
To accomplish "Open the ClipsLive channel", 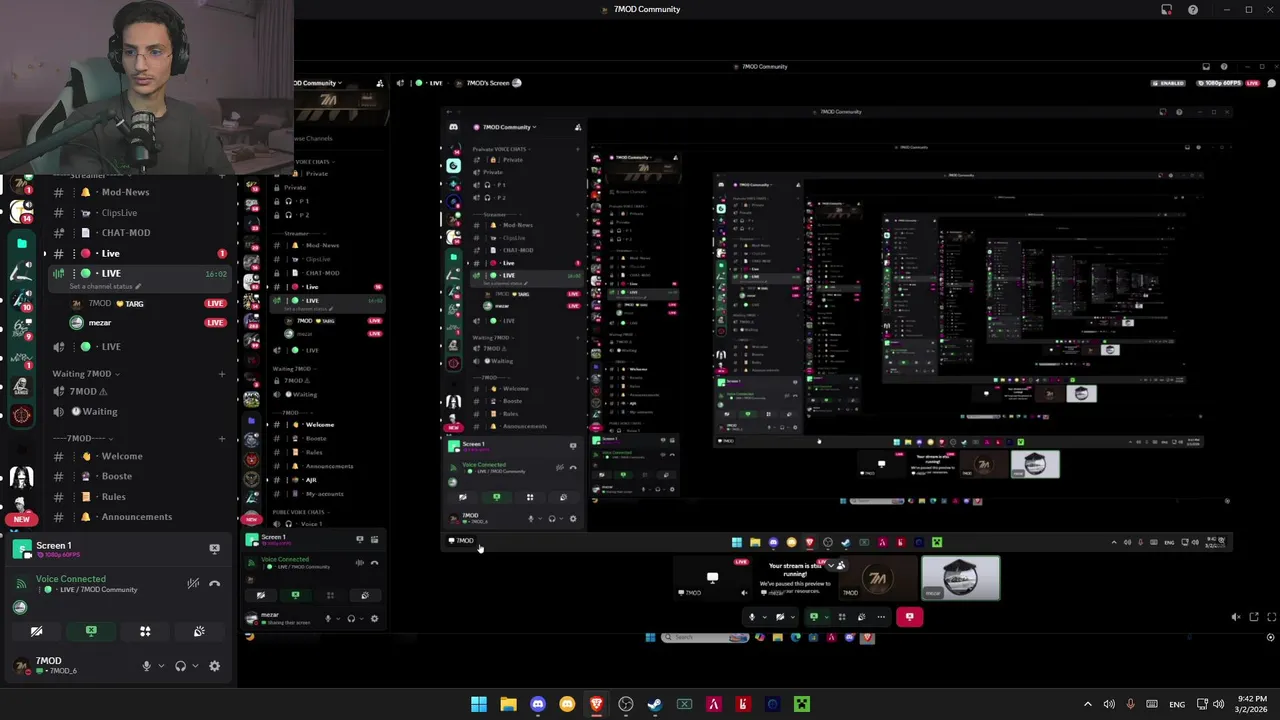I will pyautogui.click(x=140, y=213).
